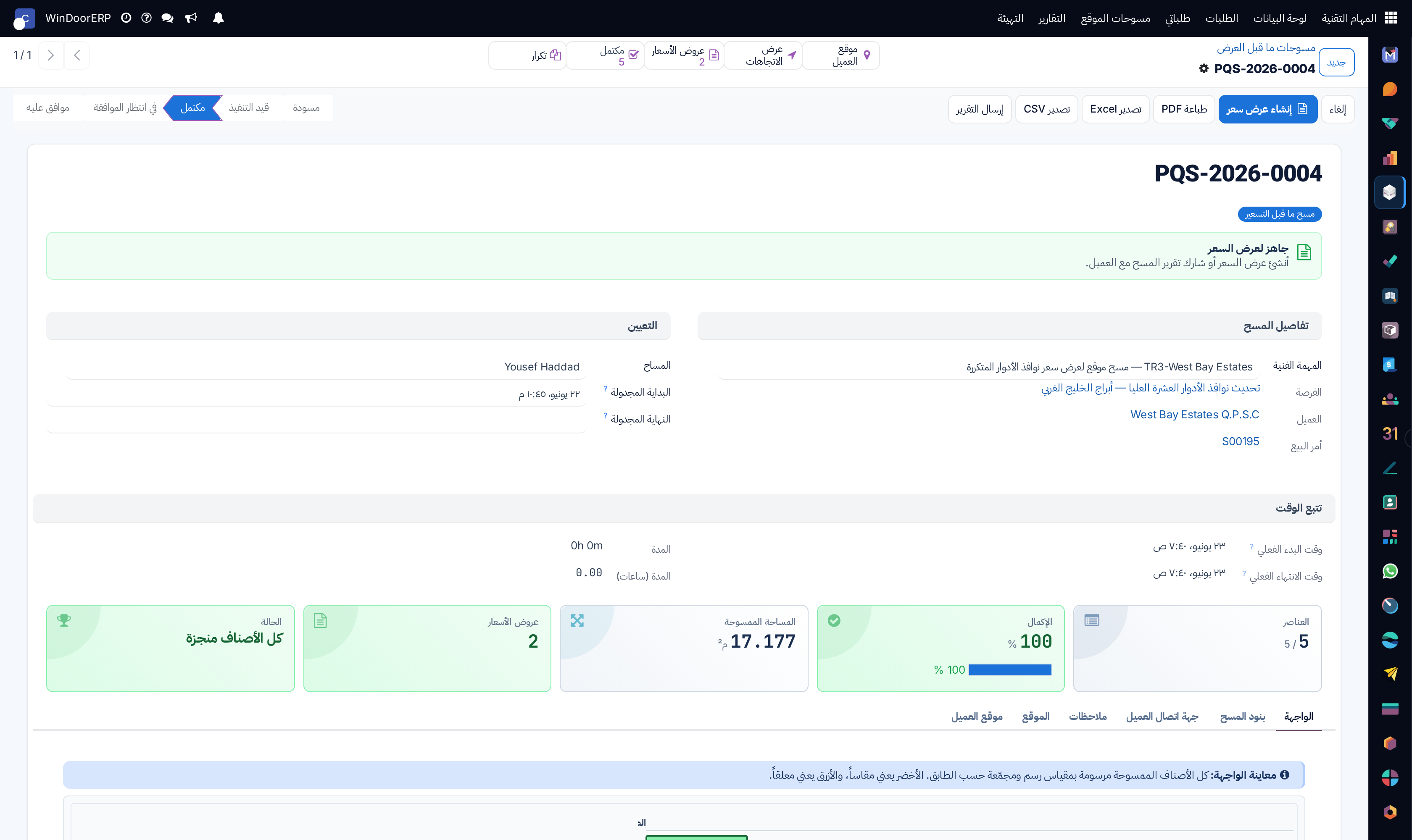Set status to قيد التنفيذ
This screenshot has width=1412, height=840.
pyautogui.click(x=249, y=108)
